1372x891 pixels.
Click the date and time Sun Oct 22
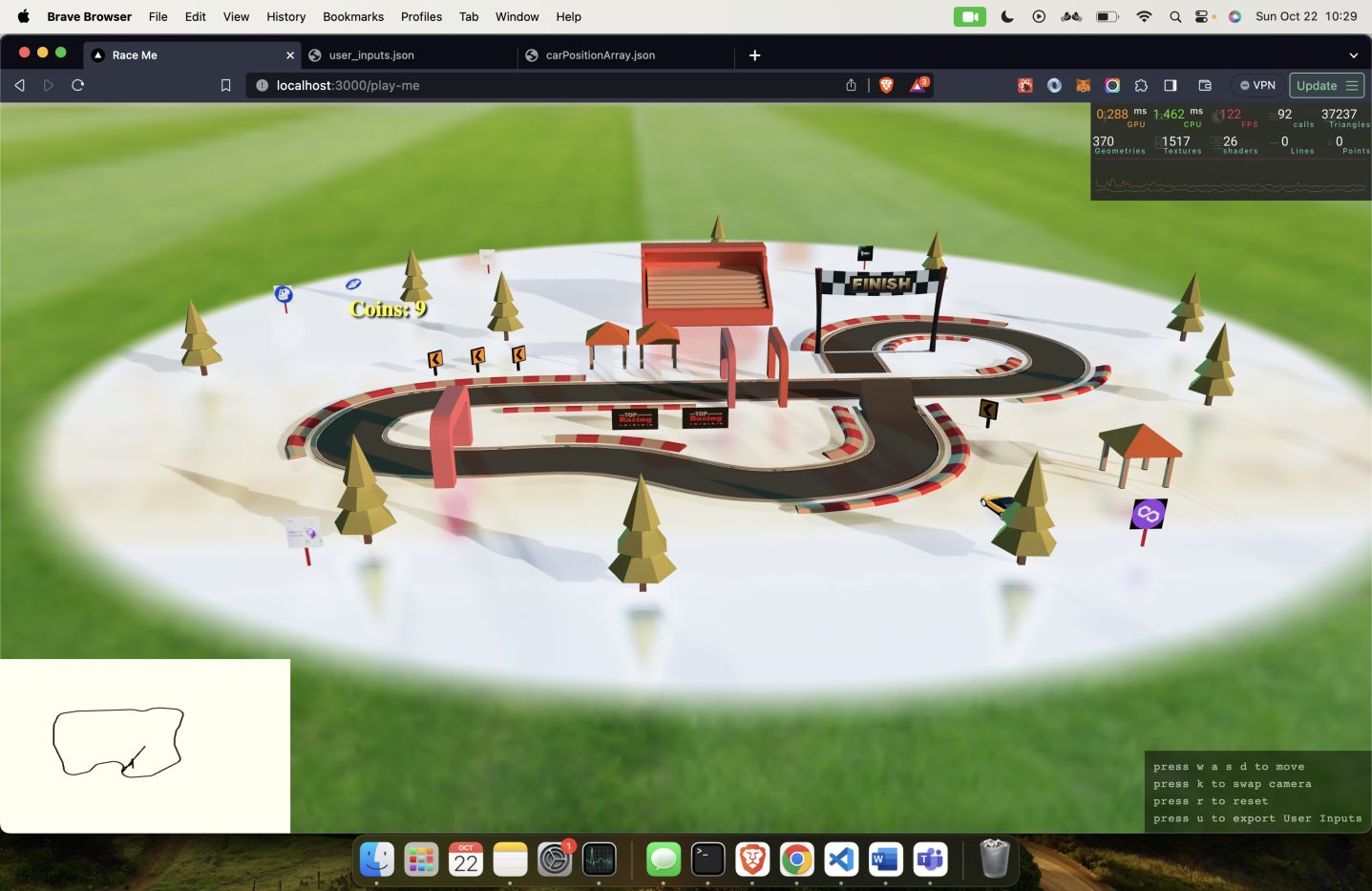pyautogui.click(x=1306, y=16)
